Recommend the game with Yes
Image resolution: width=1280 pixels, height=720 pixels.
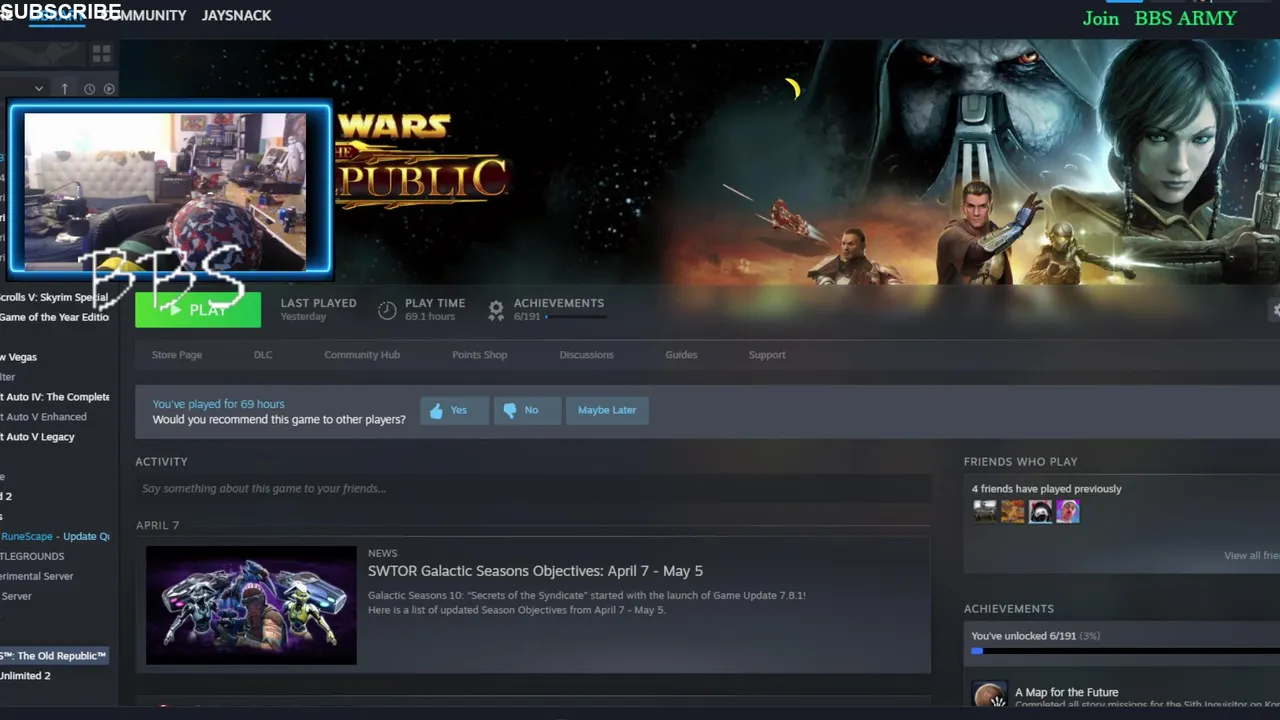pos(455,410)
